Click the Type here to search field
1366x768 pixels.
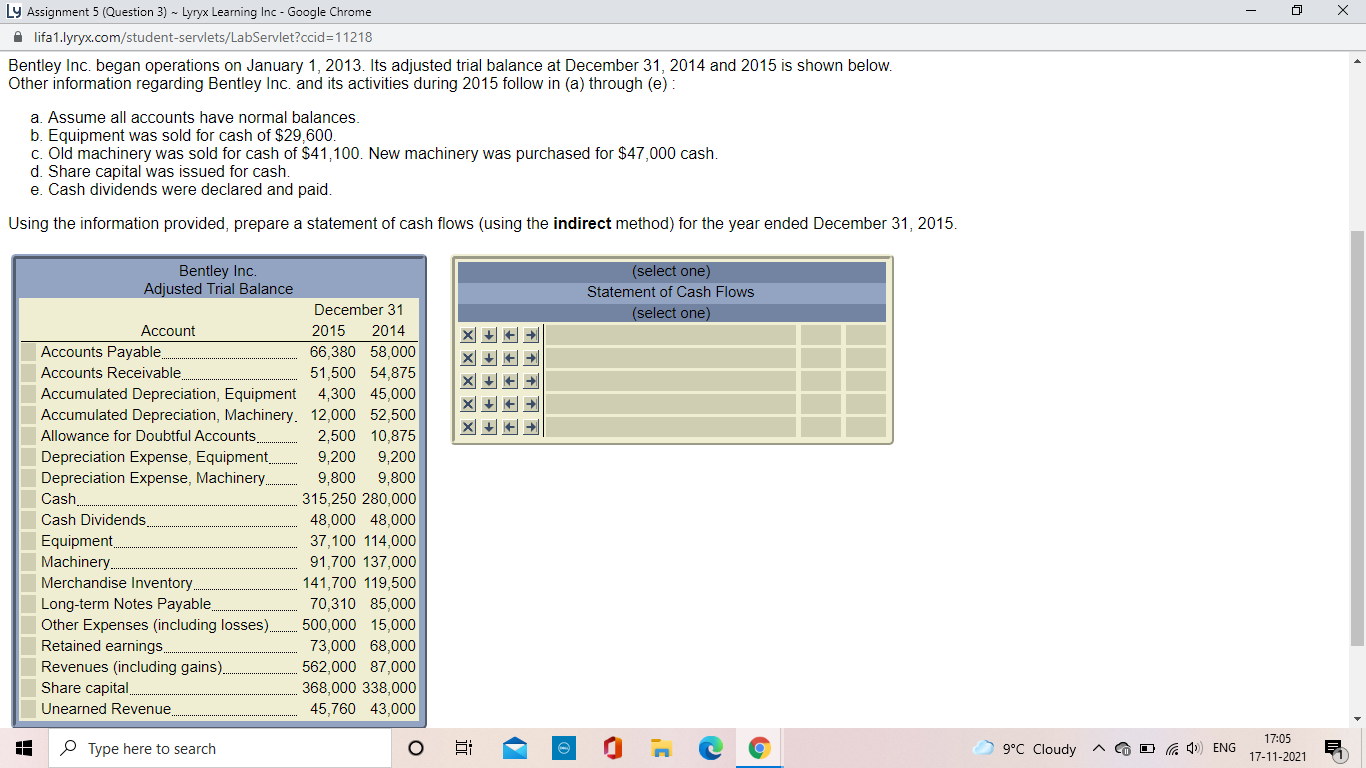click(x=220, y=747)
